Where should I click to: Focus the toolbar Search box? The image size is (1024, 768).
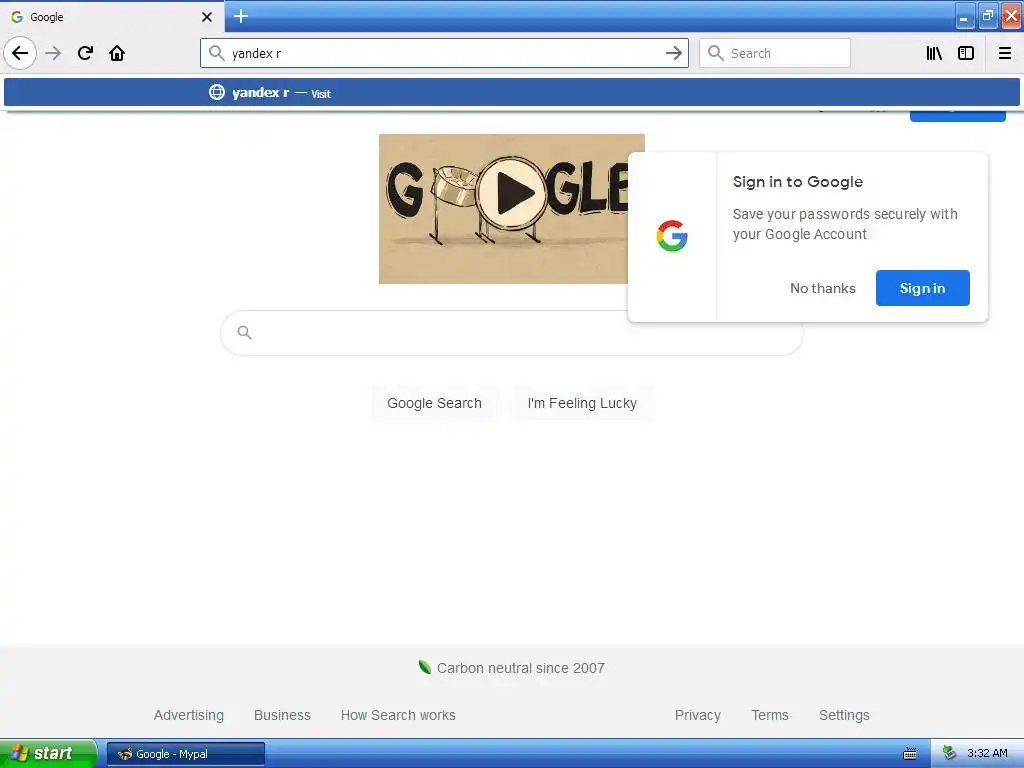tap(775, 53)
